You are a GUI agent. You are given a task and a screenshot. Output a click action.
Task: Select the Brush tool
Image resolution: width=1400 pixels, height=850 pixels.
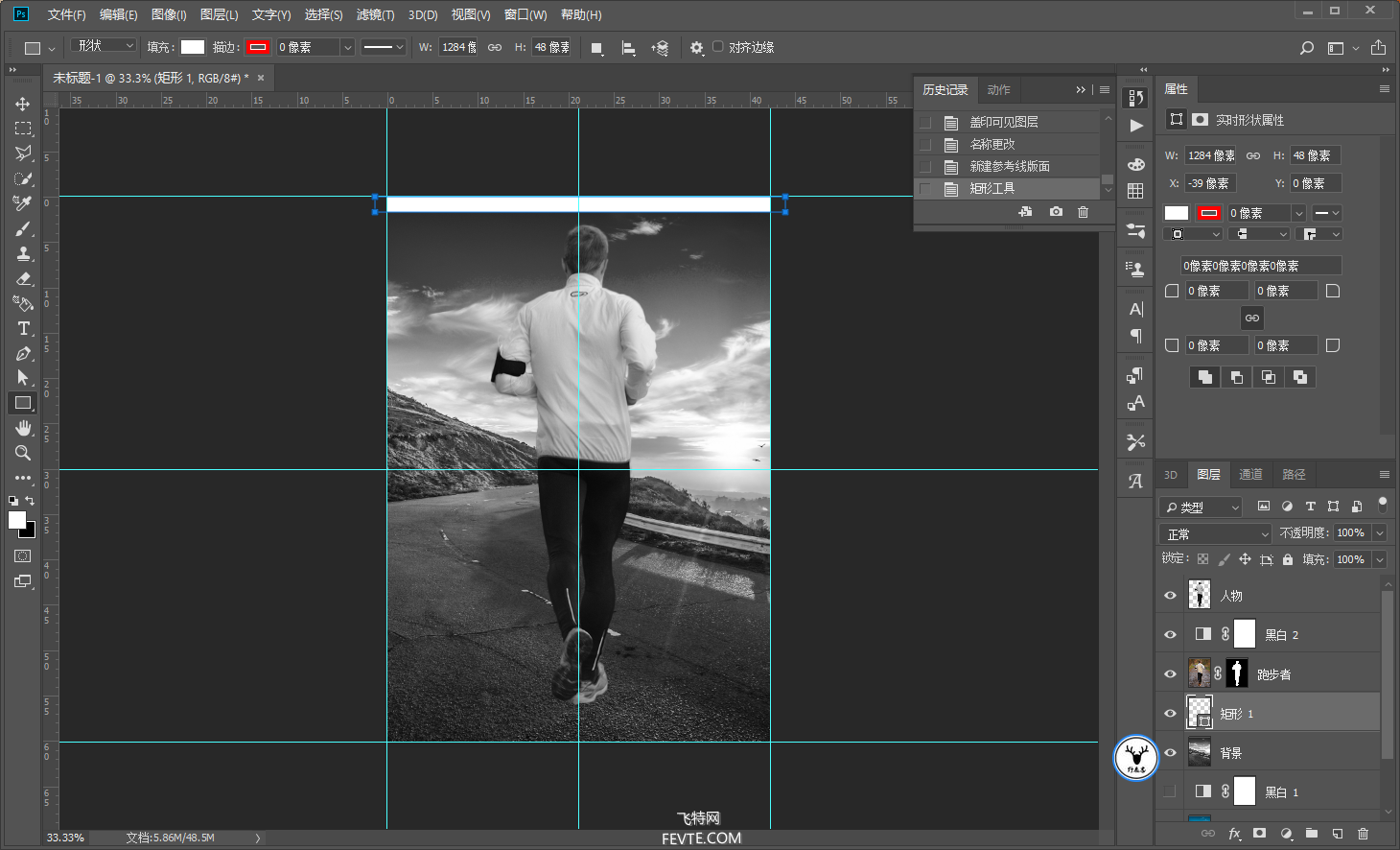[x=23, y=228]
